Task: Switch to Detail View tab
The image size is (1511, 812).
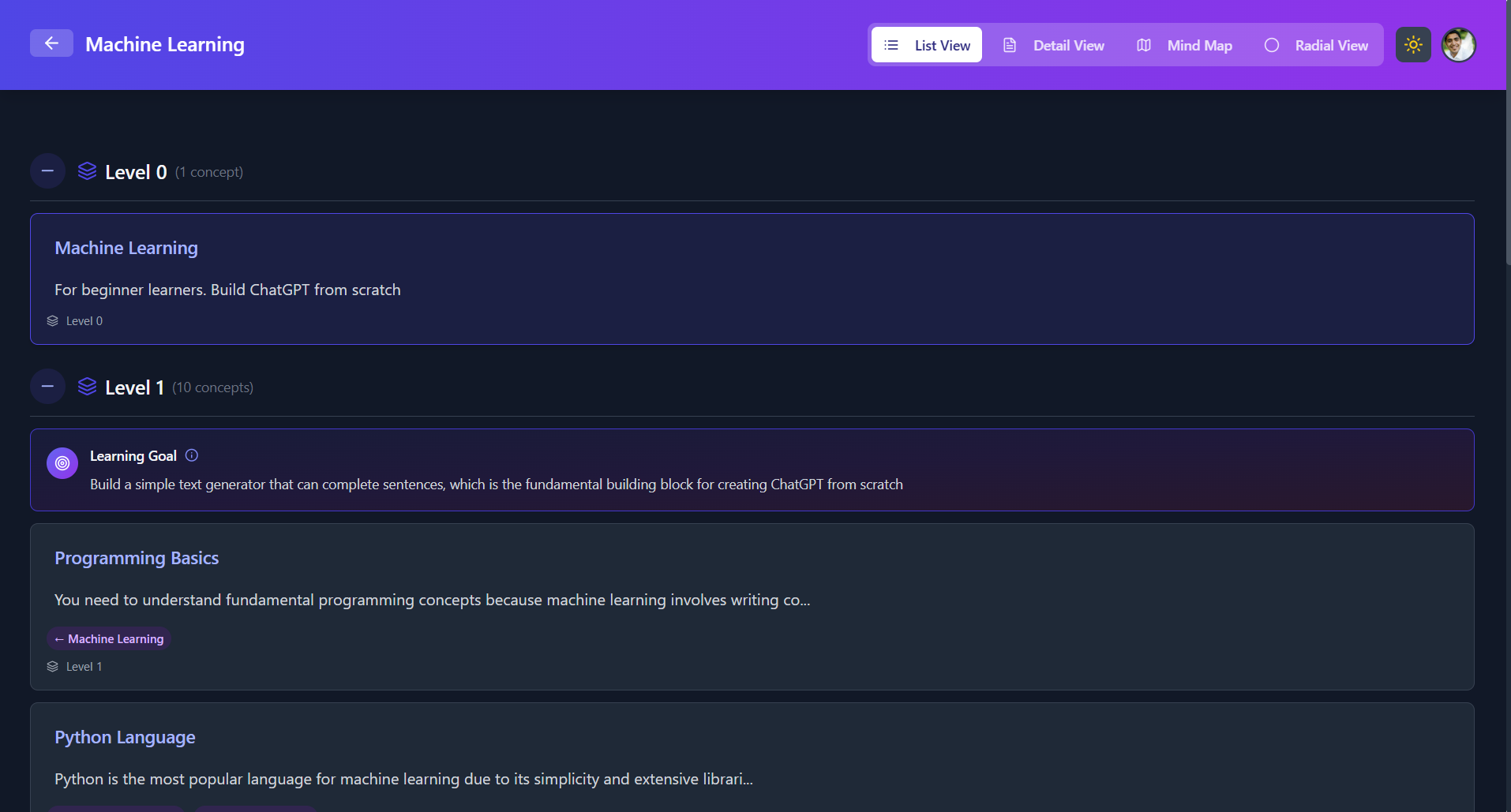Action: (1053, 45)
